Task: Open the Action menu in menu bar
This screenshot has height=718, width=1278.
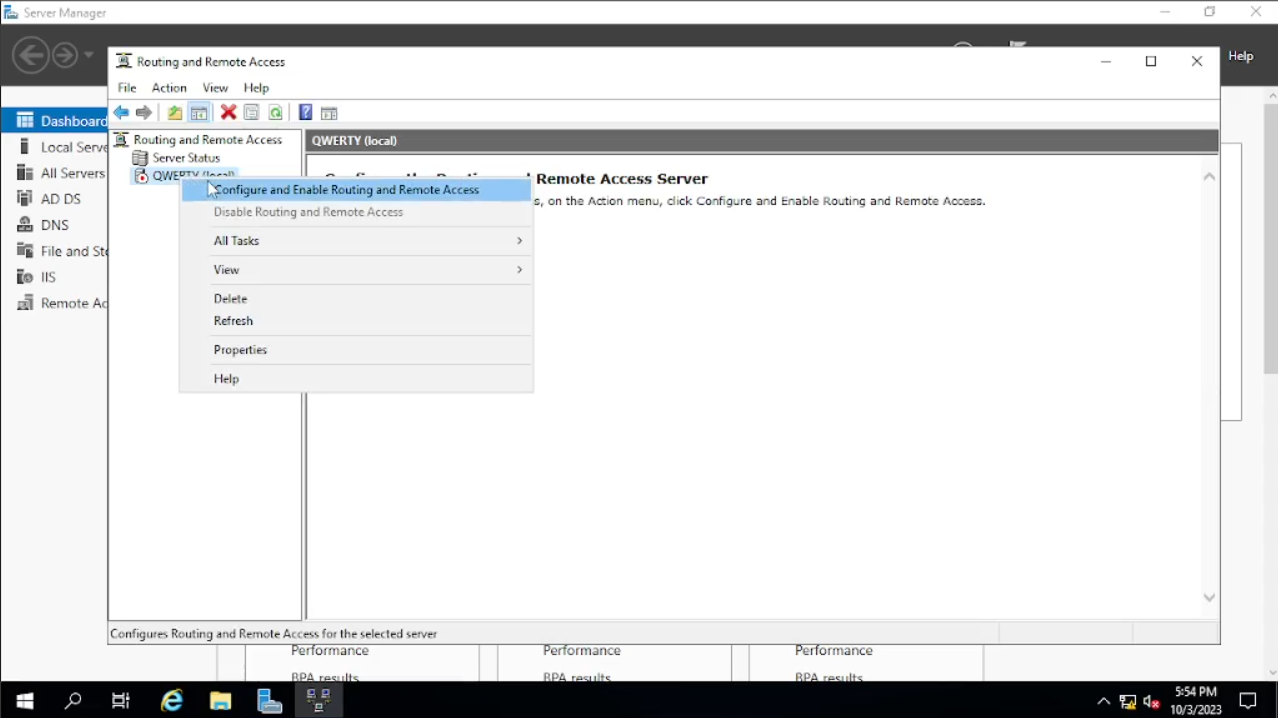Action: (169, 88)
